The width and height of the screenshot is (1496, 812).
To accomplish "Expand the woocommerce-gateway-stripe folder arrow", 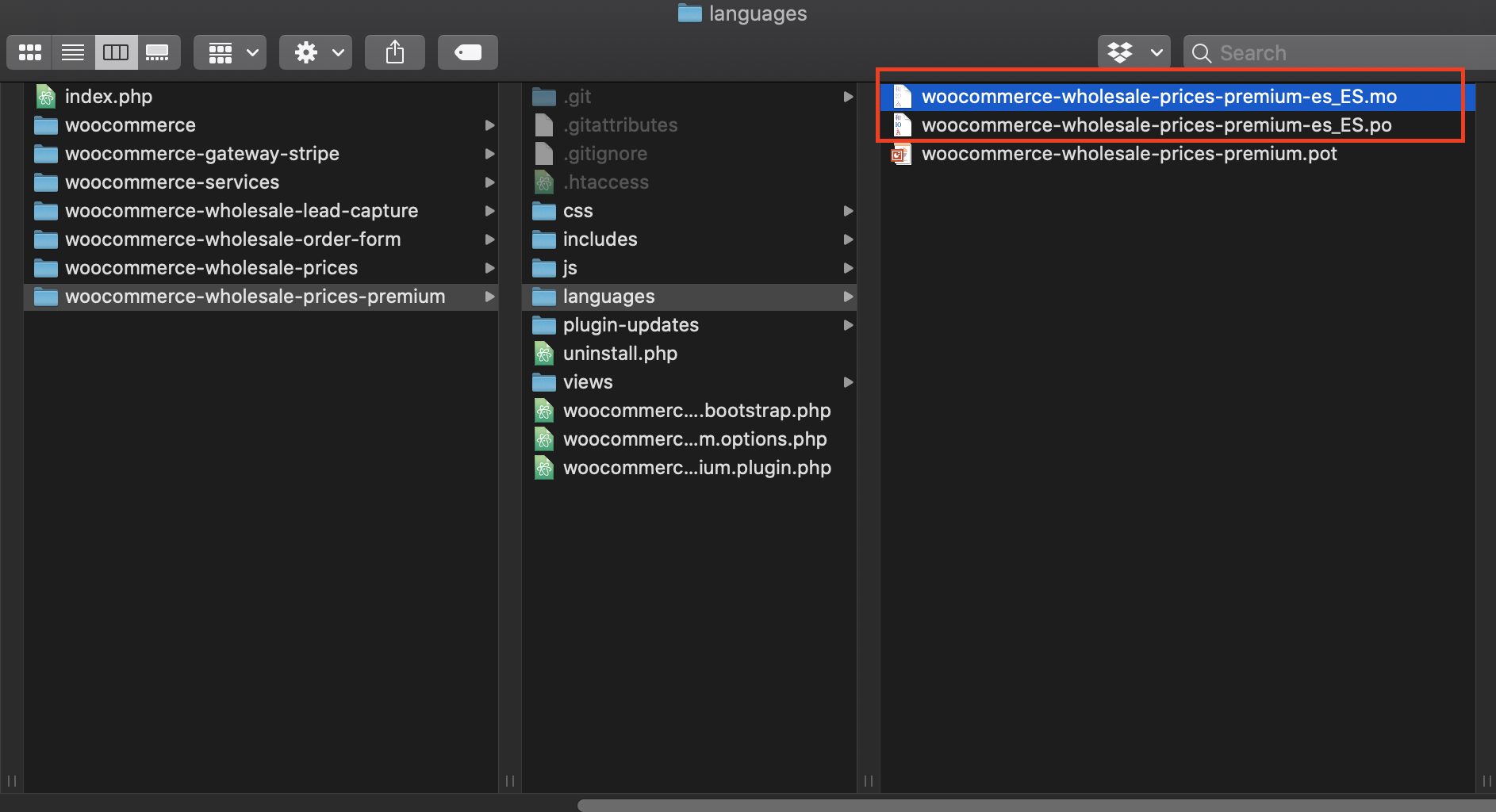I will 489,154.
